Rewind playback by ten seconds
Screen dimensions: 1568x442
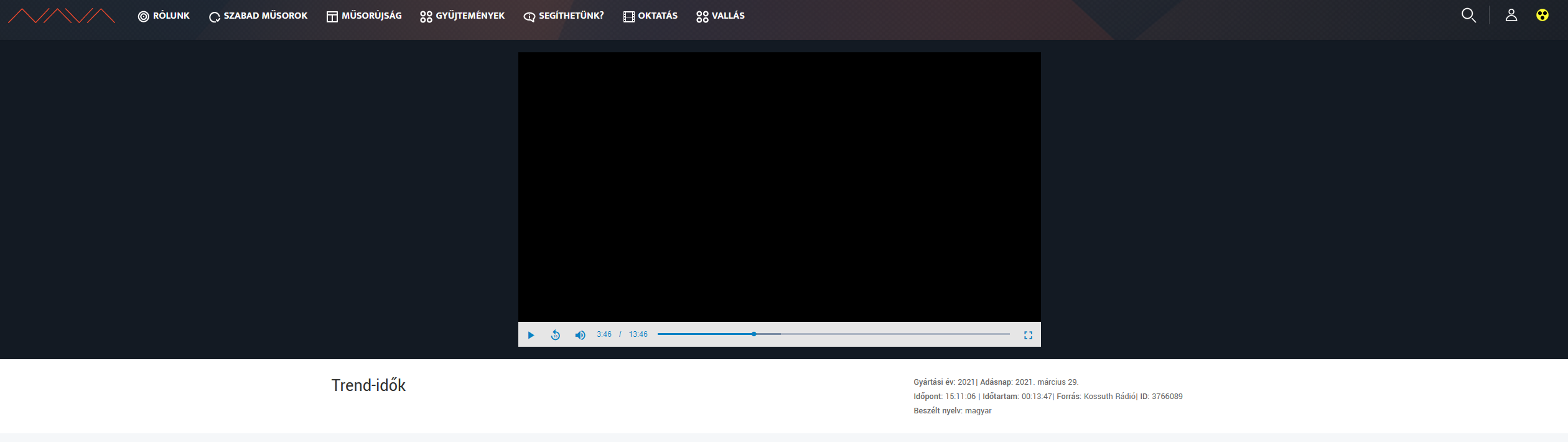coord(556,335)
